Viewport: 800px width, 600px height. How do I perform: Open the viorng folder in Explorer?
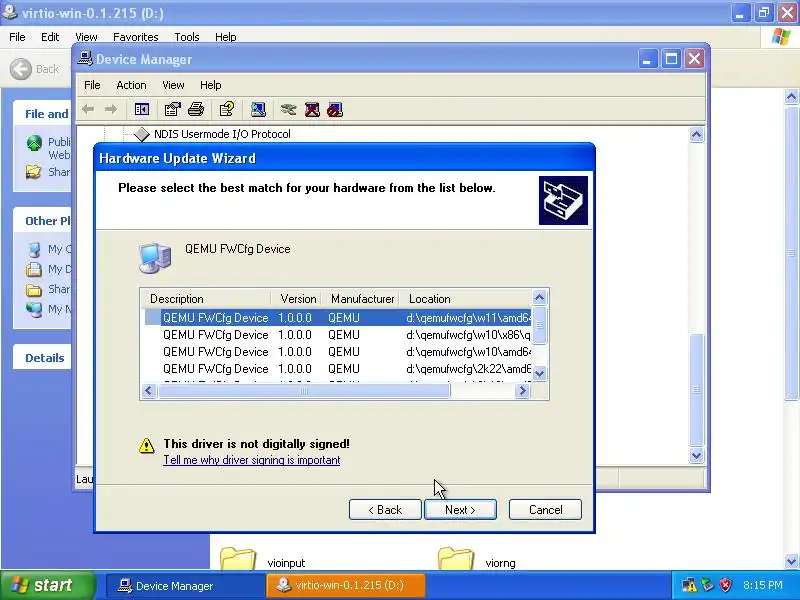(456, 559)
